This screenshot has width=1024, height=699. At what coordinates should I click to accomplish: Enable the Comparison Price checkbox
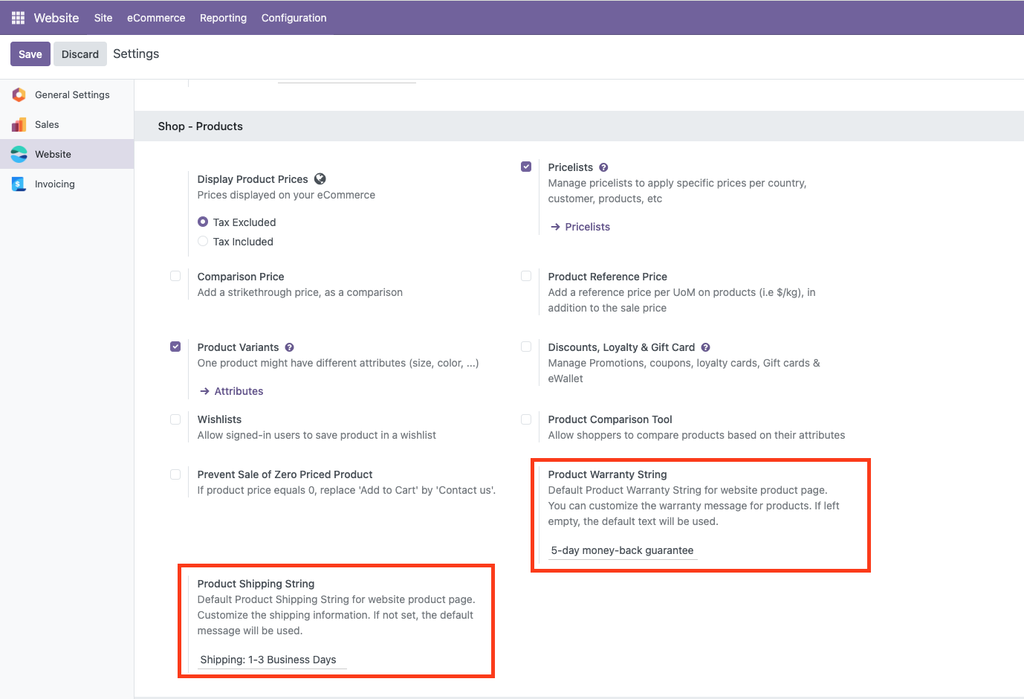176,276
